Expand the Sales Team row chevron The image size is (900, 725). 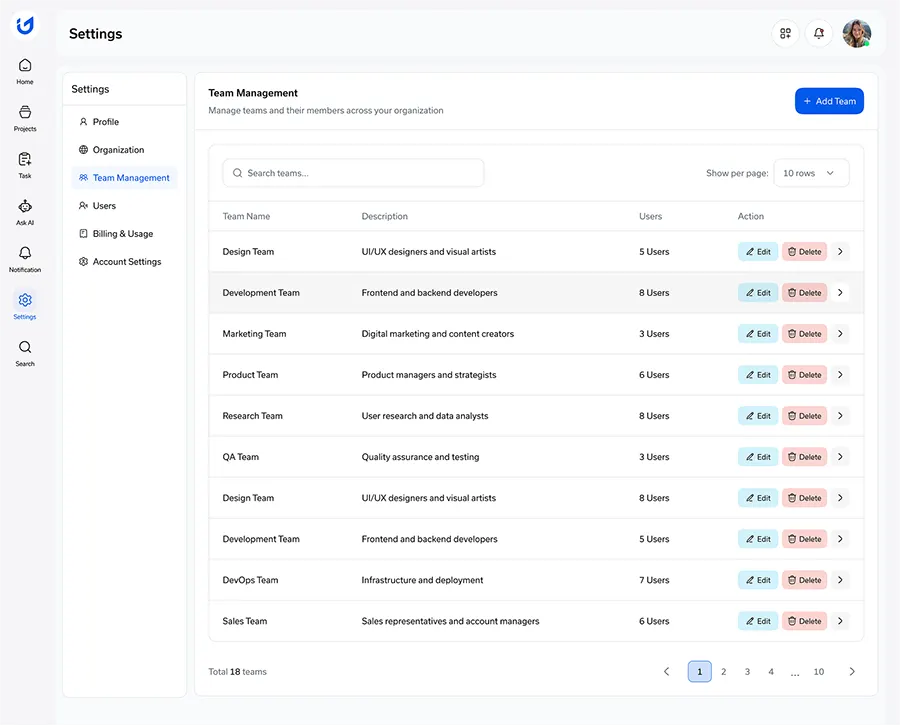click(x=840, y=621)
